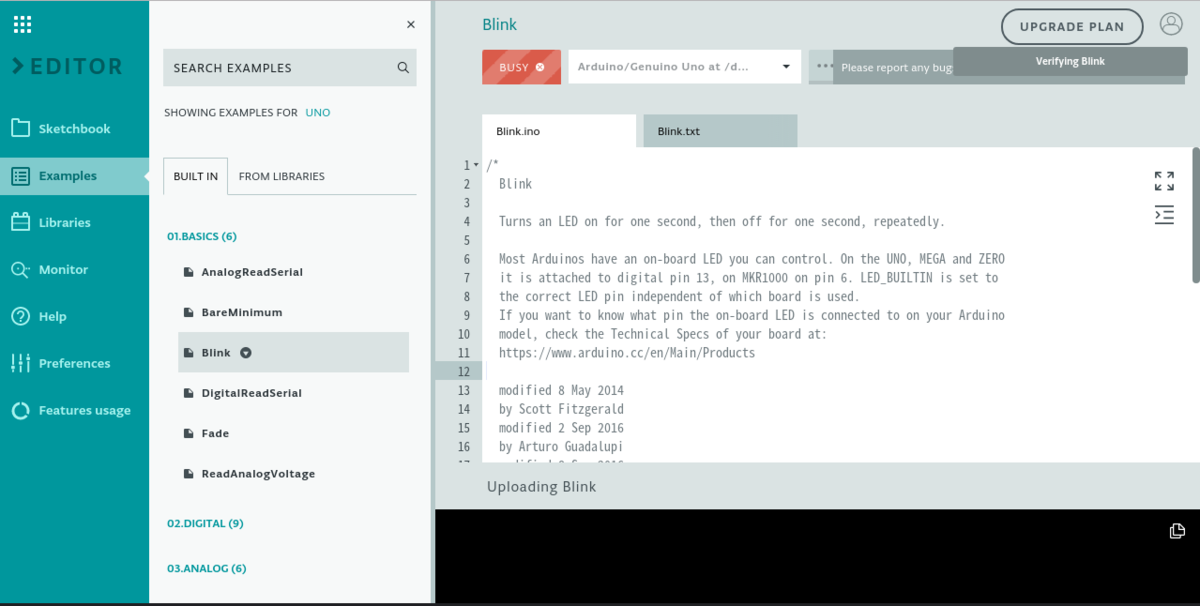Click the arduino.cc Products URL text

pos(627,353)
